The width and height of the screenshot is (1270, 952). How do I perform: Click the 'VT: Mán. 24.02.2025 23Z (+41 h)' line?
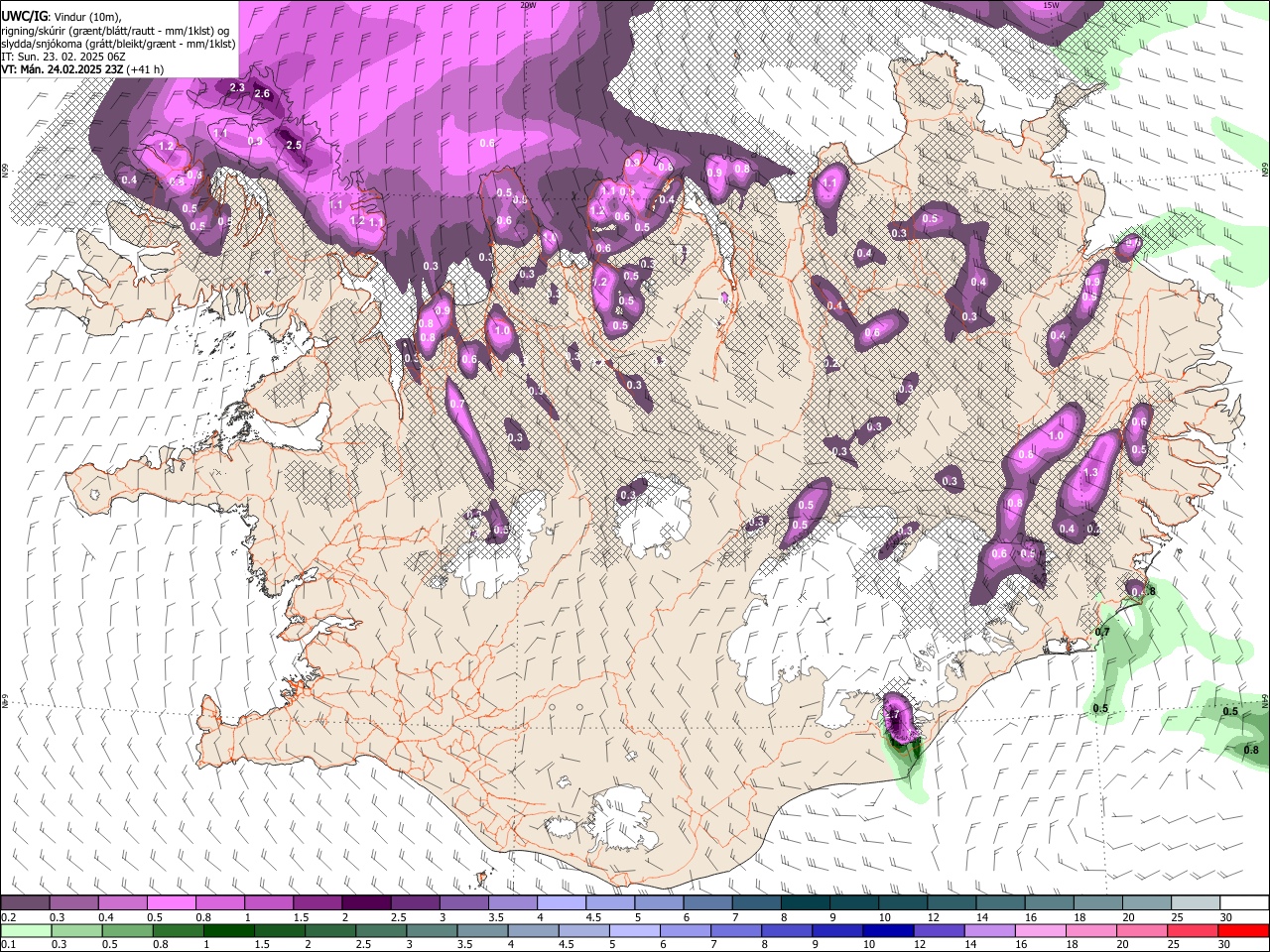(82, 69)
